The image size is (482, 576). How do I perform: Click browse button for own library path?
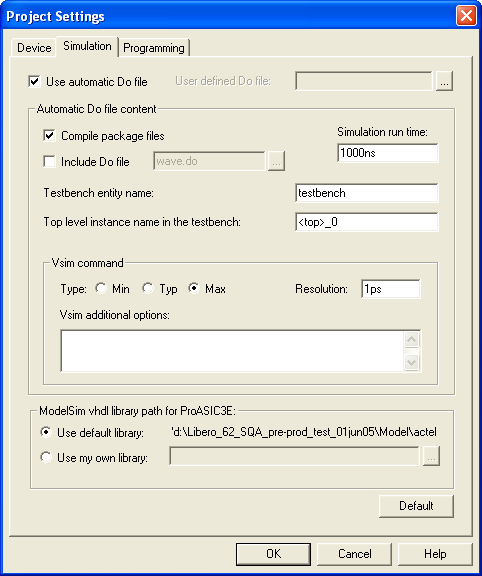coord(431,456)
